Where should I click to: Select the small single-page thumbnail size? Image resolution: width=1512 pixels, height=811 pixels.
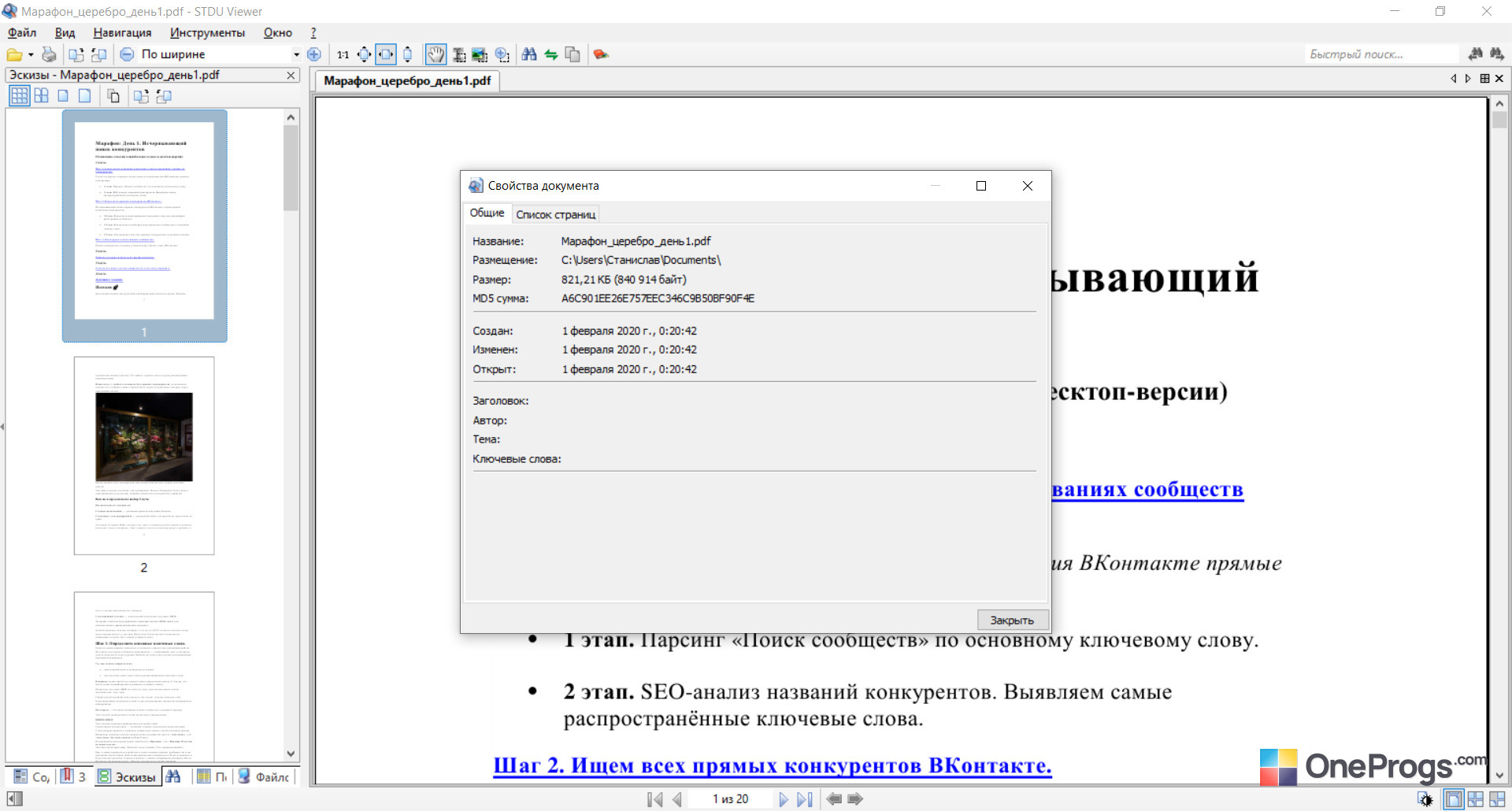pos(63,96)
